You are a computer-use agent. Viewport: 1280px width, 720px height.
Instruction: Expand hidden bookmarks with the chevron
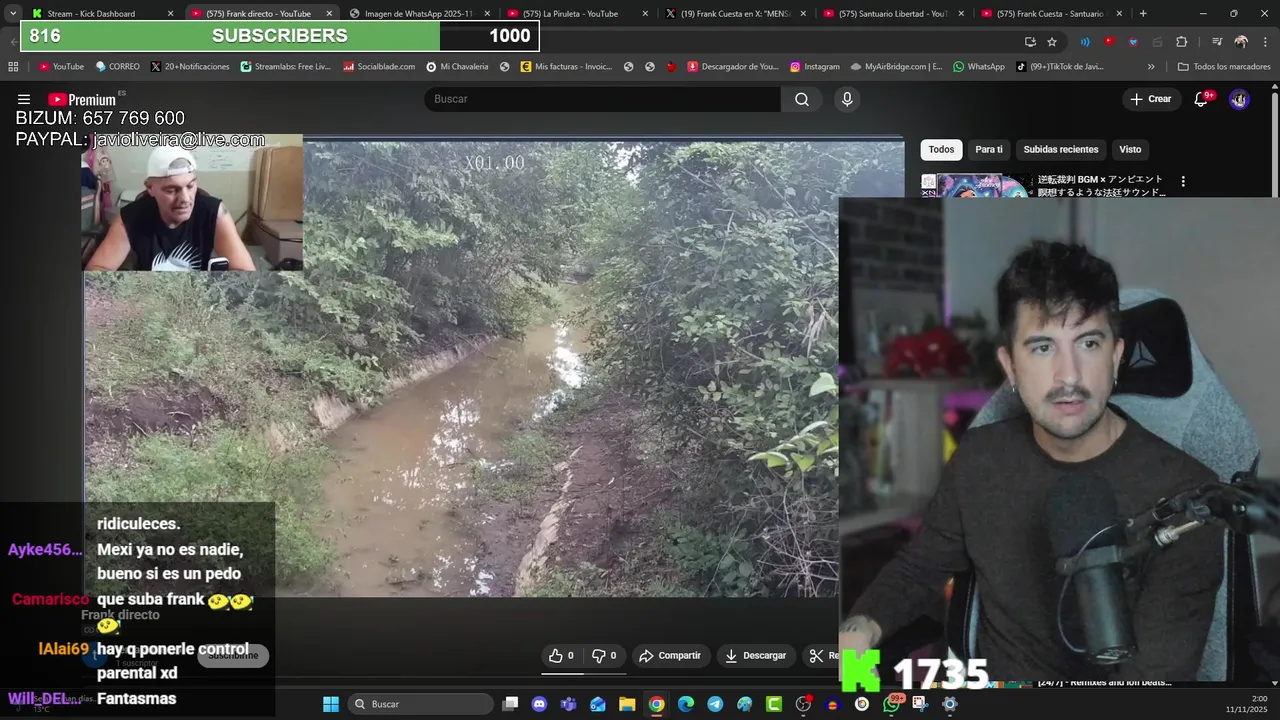pyautogui.click(x=1151, y=67)
